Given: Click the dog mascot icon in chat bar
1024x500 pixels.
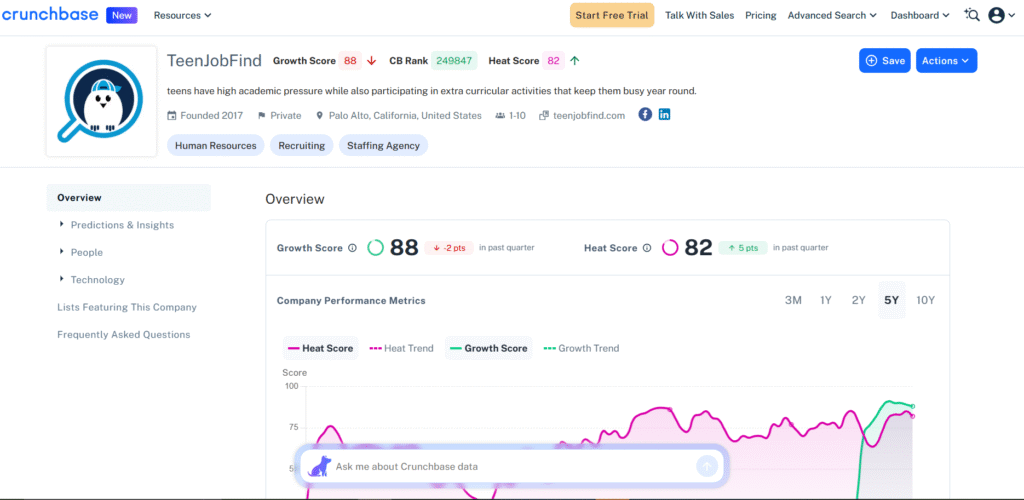Looking at the screenshot, I should [x=319, y=466].
